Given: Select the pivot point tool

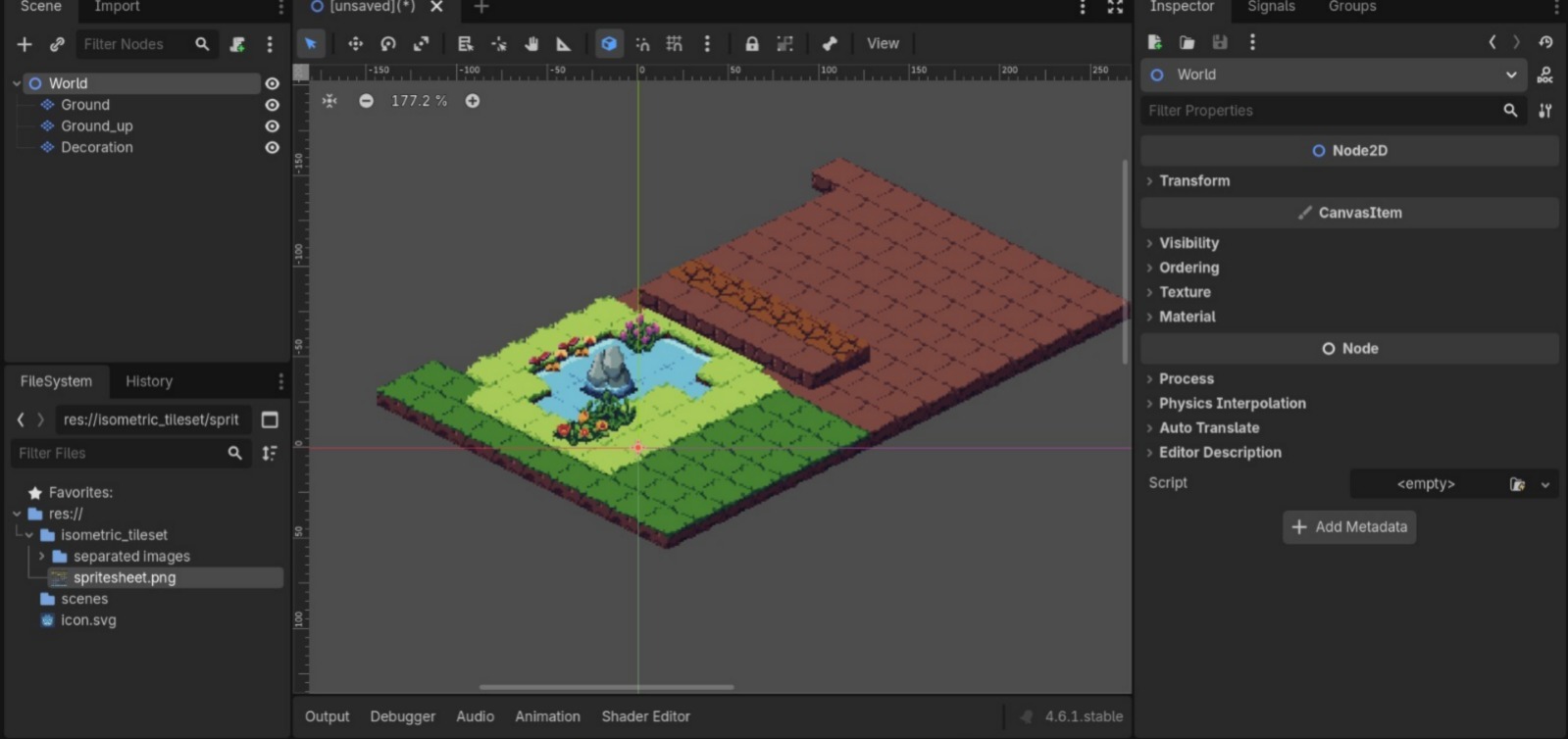Looking at the screenshot, I should click(499, 43).
